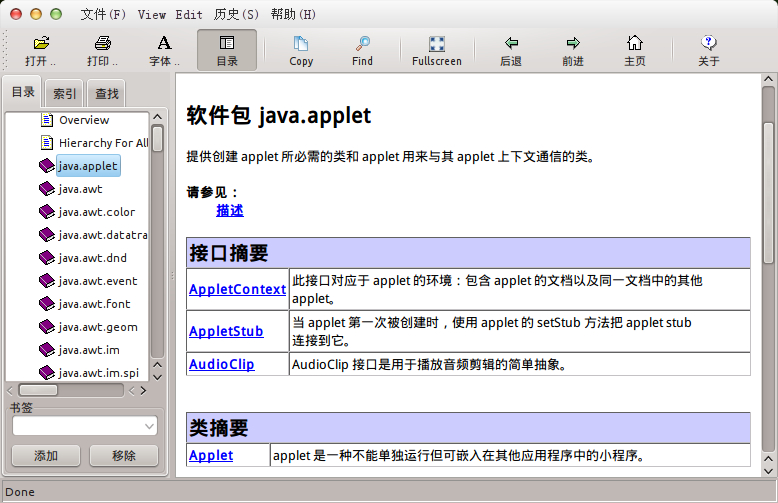Click the java.awt.font book icon

47,304
